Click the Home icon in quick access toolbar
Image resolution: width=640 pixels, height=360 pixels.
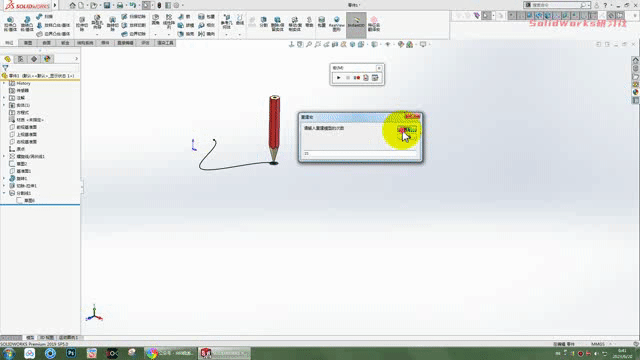tap(72, 5)
